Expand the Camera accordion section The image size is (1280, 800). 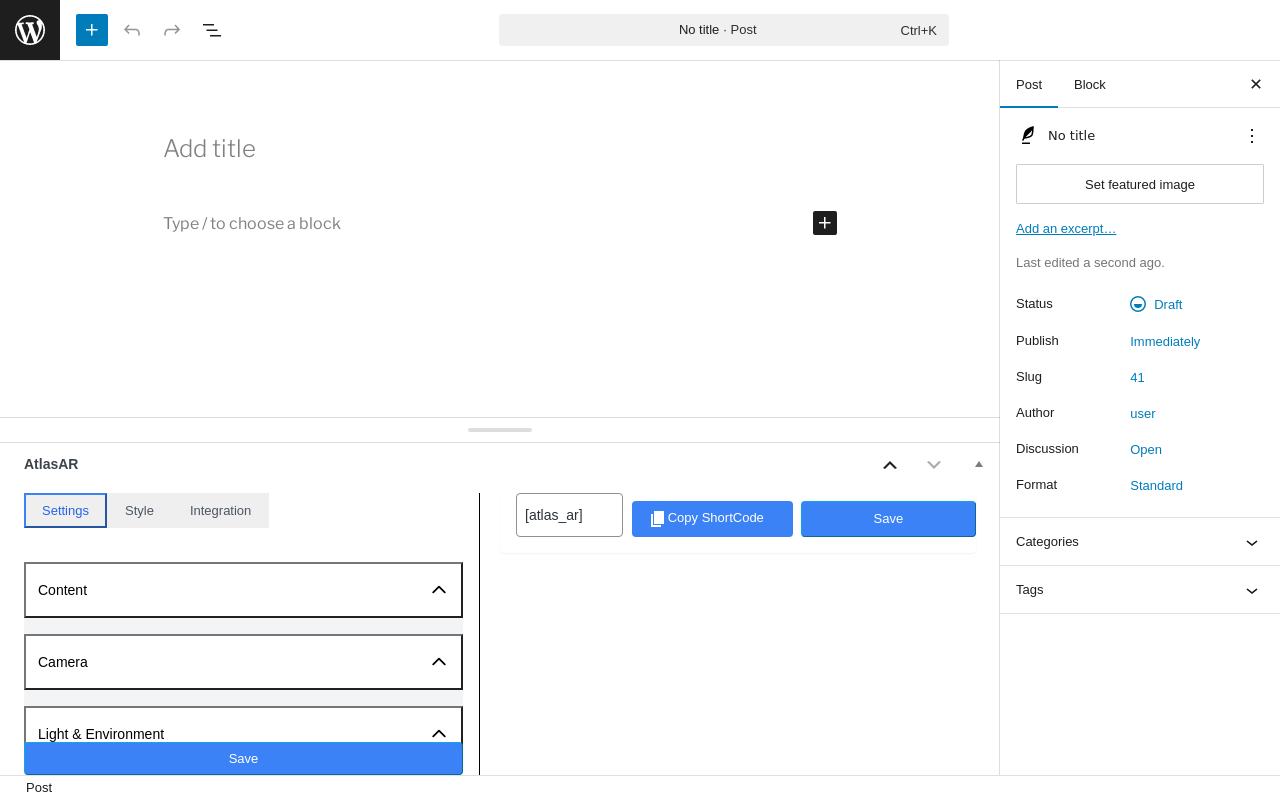click(243, 662)
